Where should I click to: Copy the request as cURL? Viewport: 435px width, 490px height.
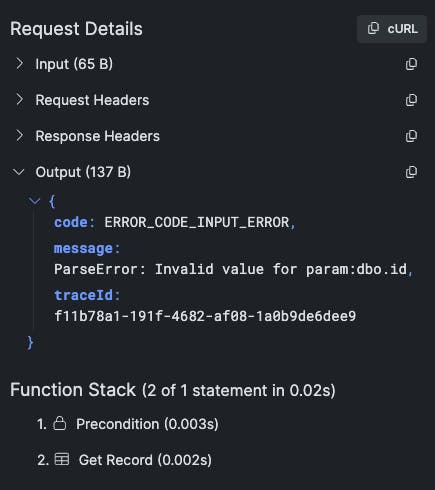[392, 29]
